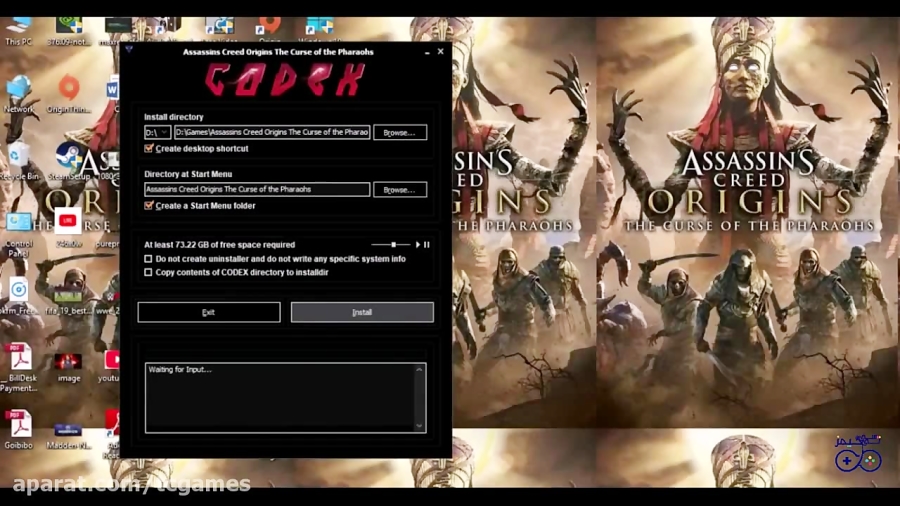Uncheck Create a Start Menu folder

[149, 205]
